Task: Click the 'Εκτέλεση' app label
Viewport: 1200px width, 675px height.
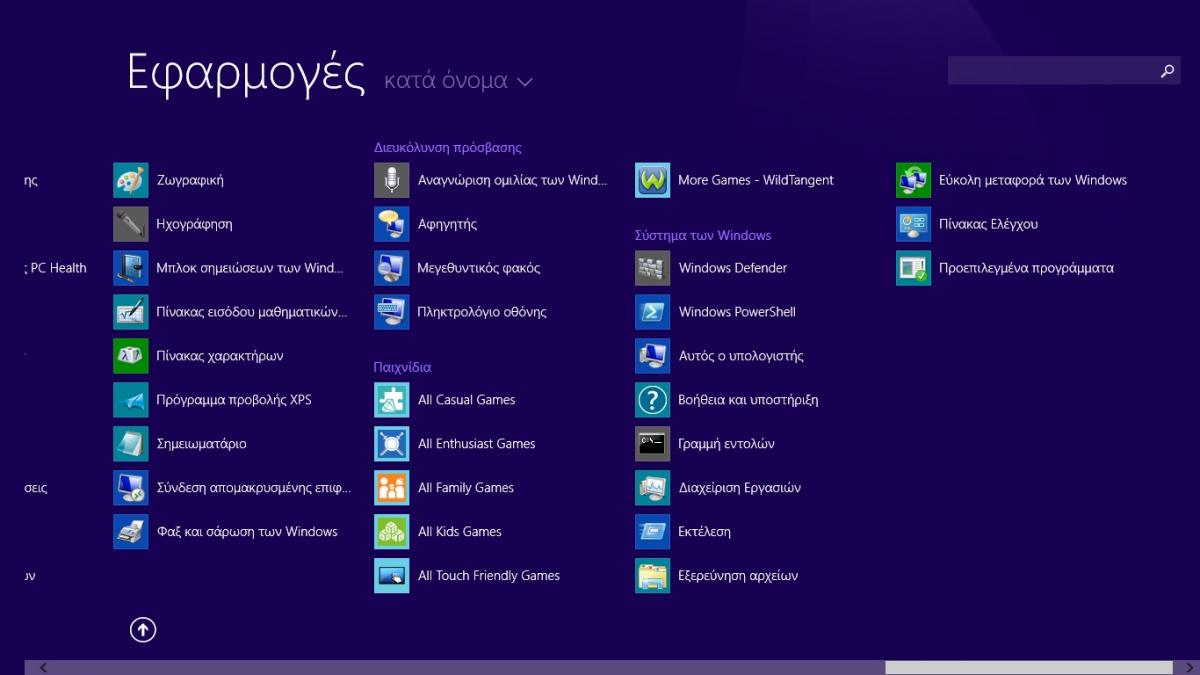Action: [705, 532]
